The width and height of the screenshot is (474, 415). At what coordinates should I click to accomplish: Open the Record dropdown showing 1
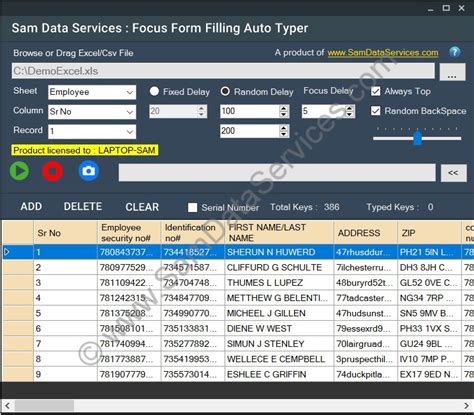tap(92, 131)
